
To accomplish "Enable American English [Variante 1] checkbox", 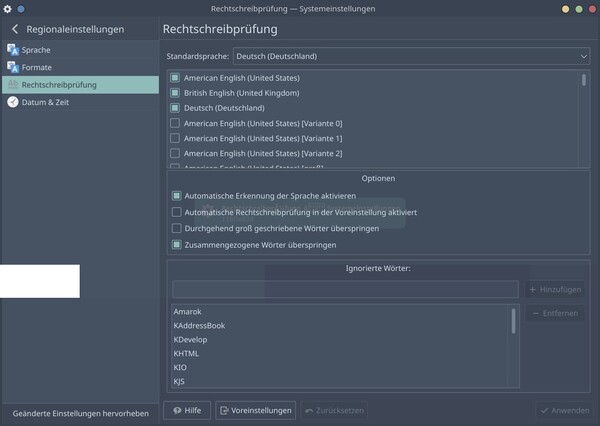I will tap(176, 138).
